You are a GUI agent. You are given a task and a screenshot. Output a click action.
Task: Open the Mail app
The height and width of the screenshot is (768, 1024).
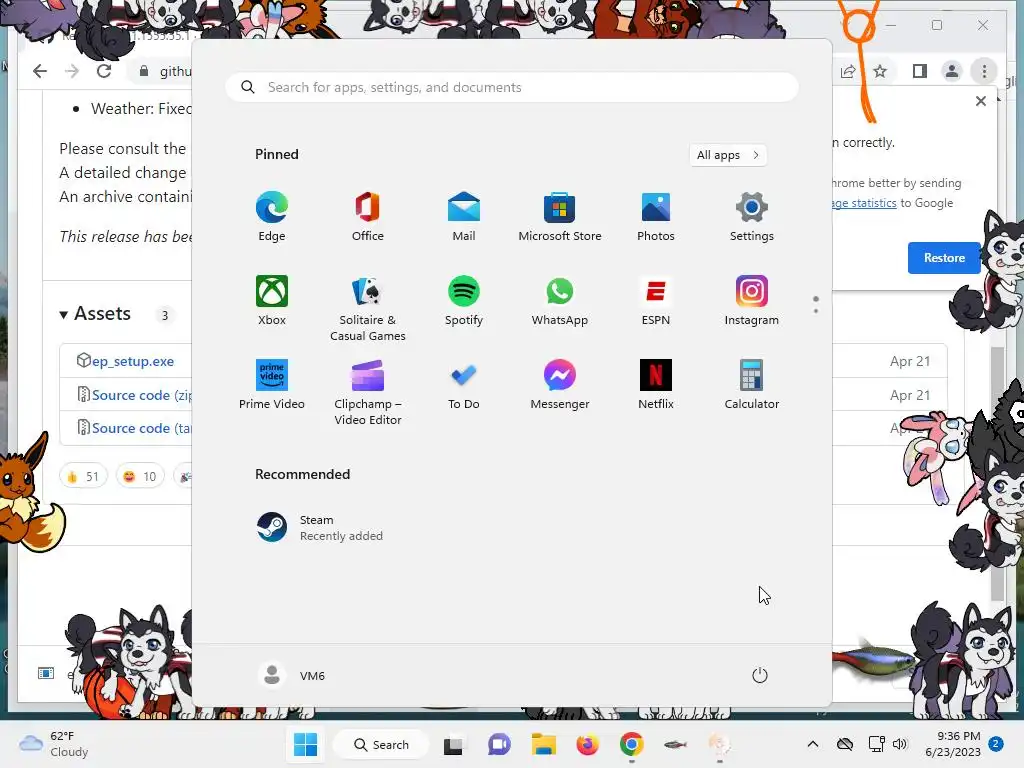(x=464, y=217)
